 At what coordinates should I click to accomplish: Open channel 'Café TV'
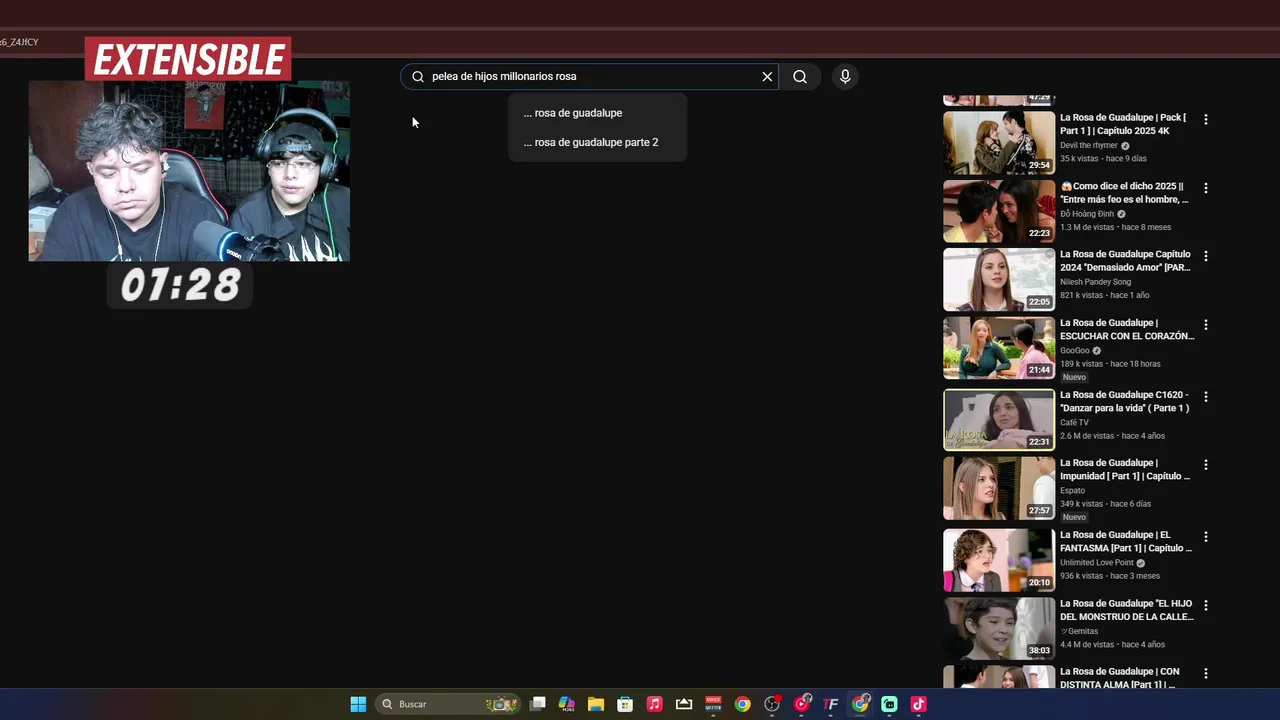tap(1075, 423)
